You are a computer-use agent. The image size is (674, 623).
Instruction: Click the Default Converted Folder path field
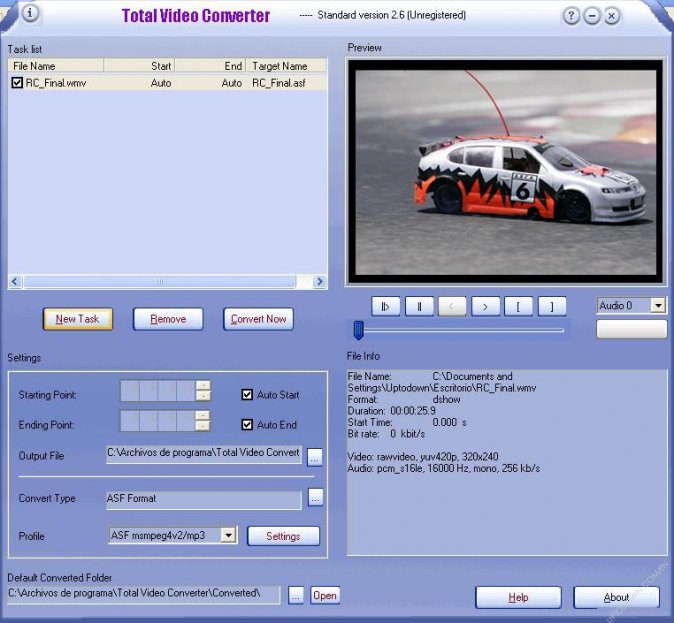[x=144, y=595]
